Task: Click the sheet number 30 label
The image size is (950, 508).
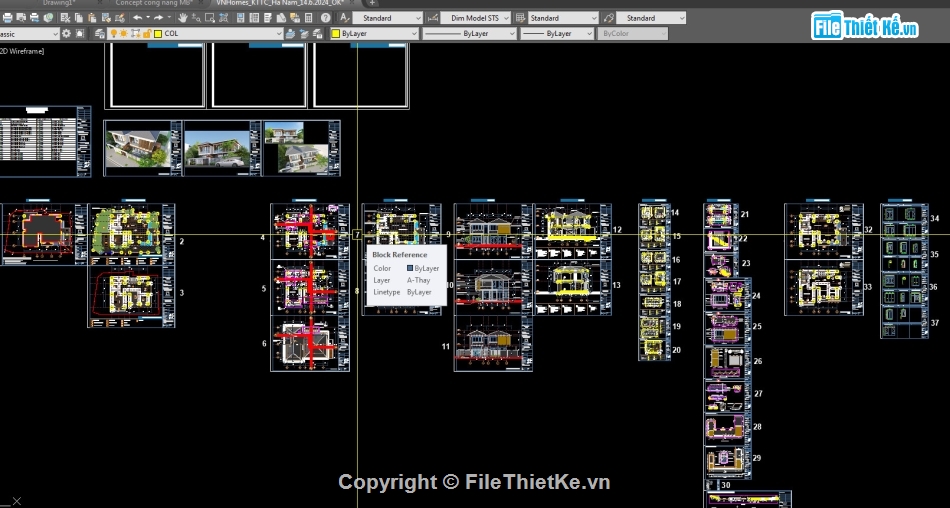Action: [x=726, y=485]
